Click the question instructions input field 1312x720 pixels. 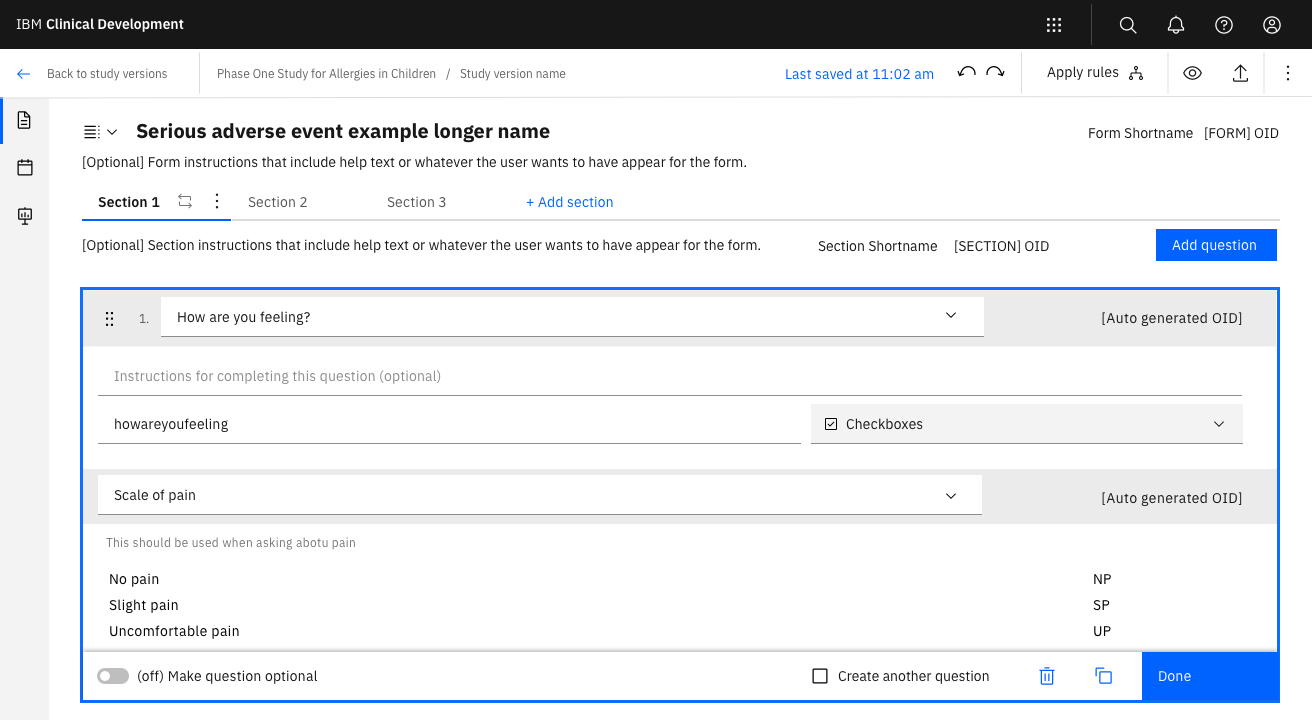tap(670, 377)
